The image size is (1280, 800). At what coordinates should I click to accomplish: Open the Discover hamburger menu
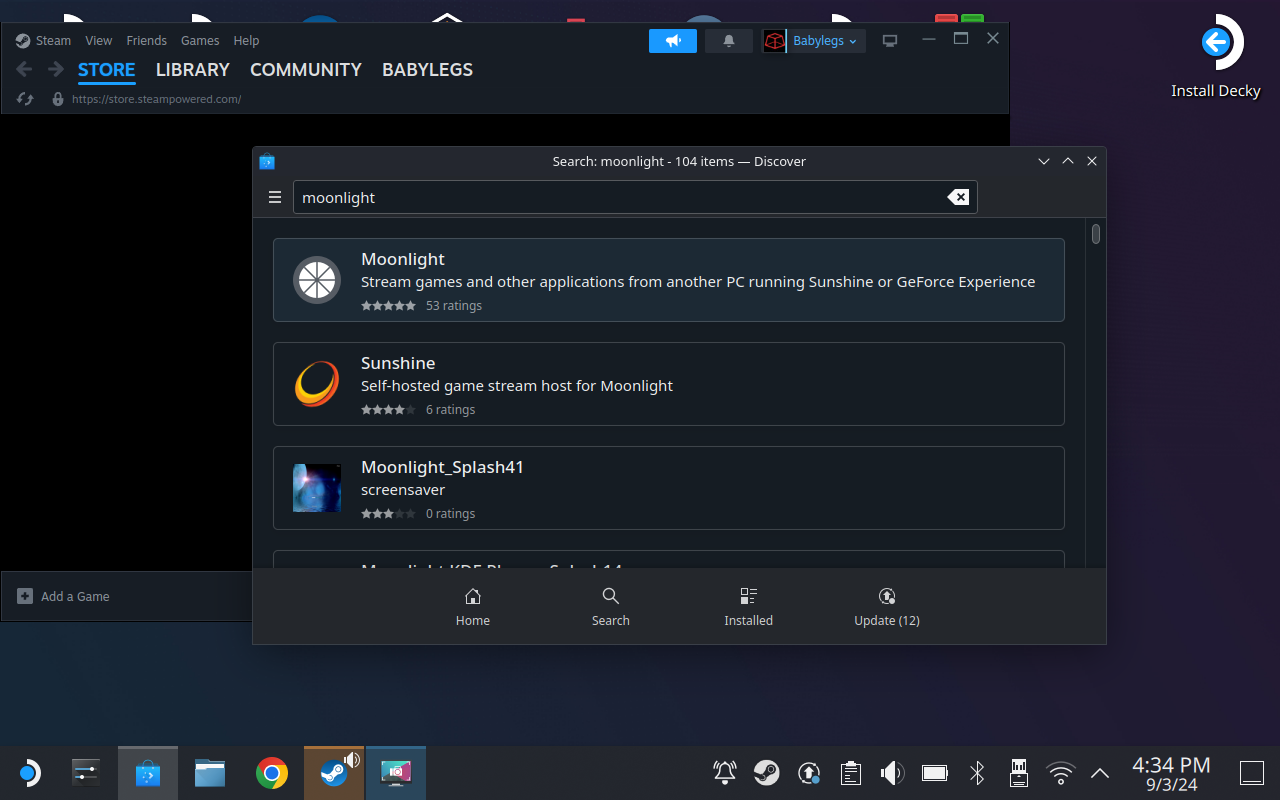275,197
